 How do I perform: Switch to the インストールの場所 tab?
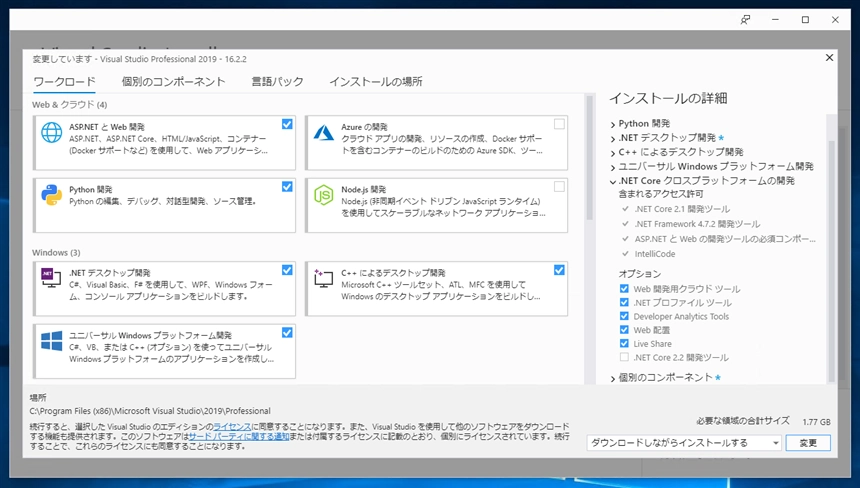376,82
